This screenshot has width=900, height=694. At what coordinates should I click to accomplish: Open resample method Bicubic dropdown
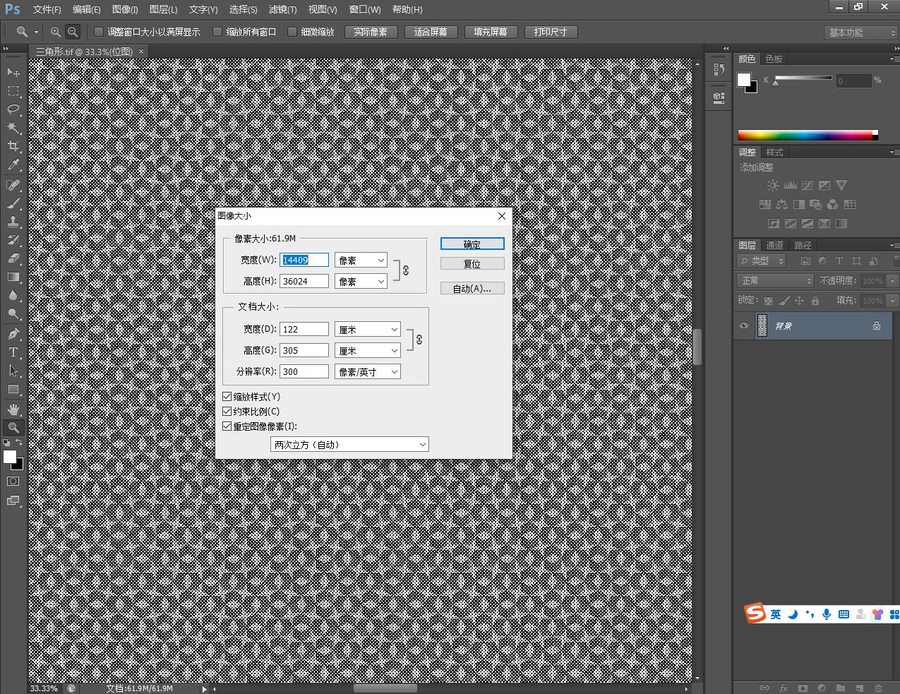click(x=350, y=444)
